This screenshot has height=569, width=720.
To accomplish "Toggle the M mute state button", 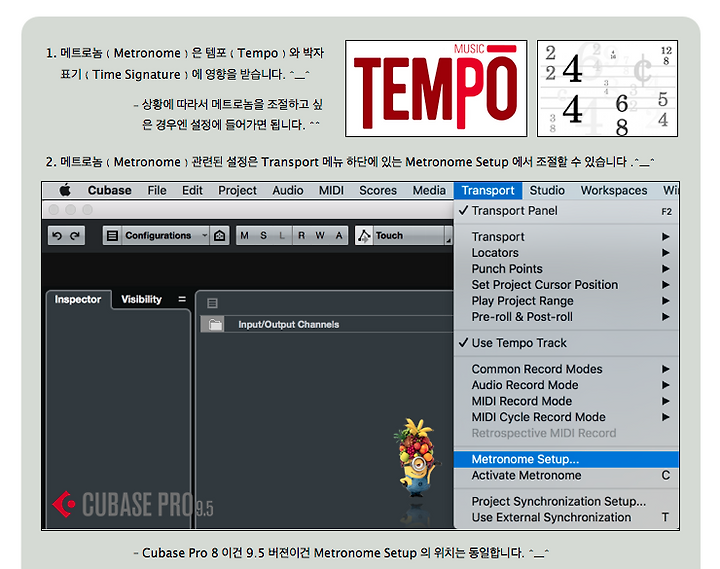I will coord(245,236).
